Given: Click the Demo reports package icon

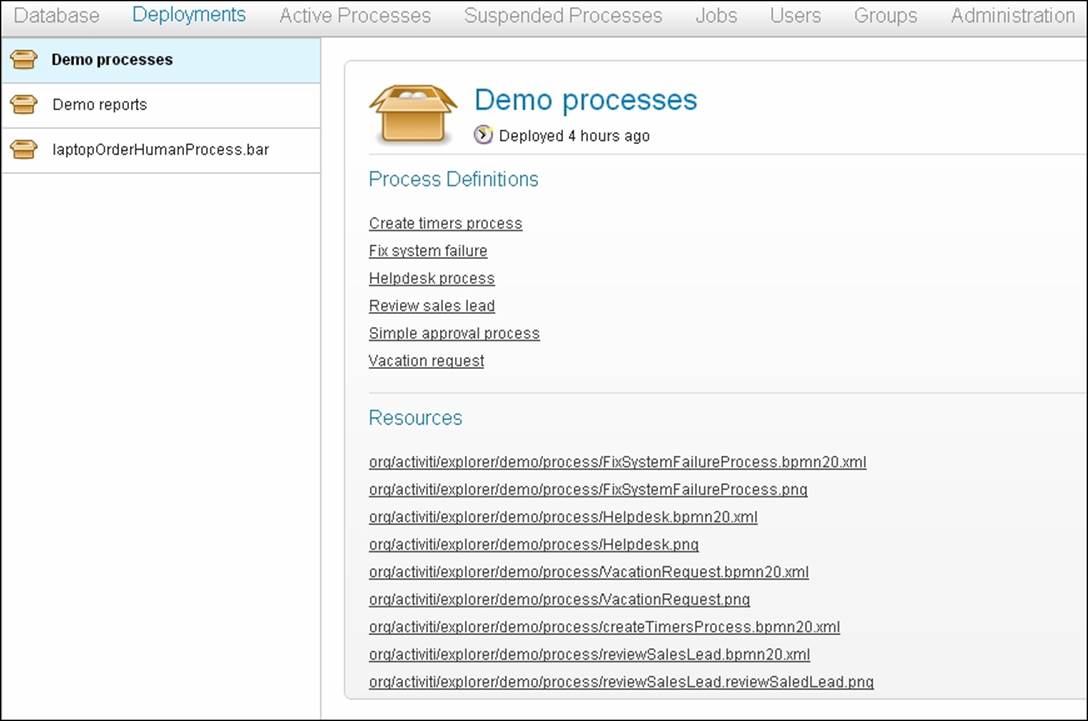Looking at the screenshot, I should click(x=23, y=104).
